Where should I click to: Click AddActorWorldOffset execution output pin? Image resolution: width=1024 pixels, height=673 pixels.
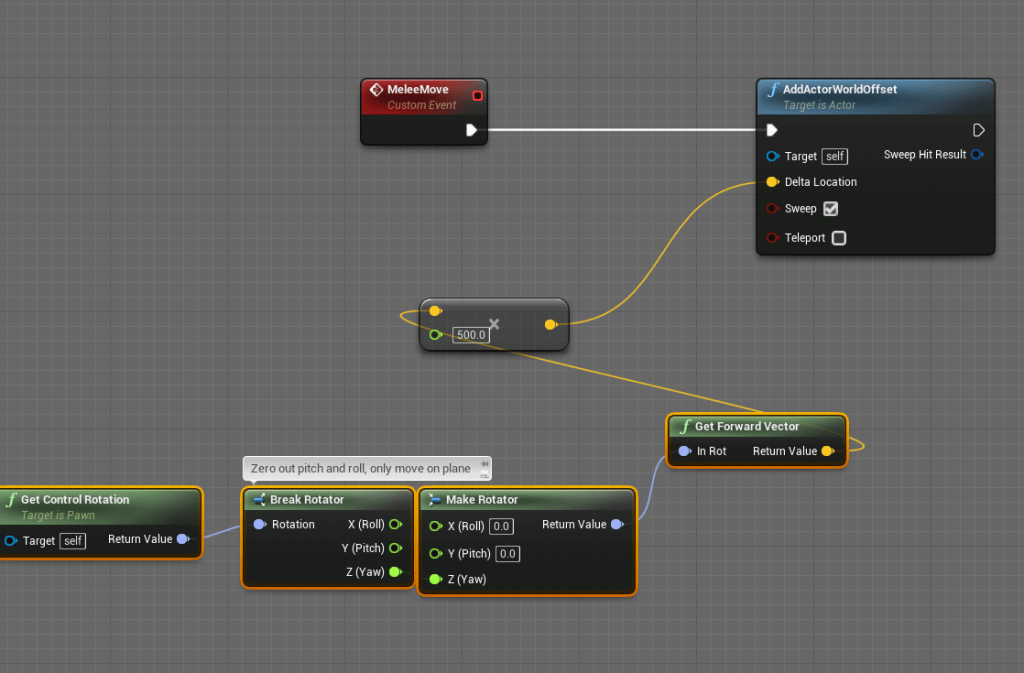click(978, 130)
